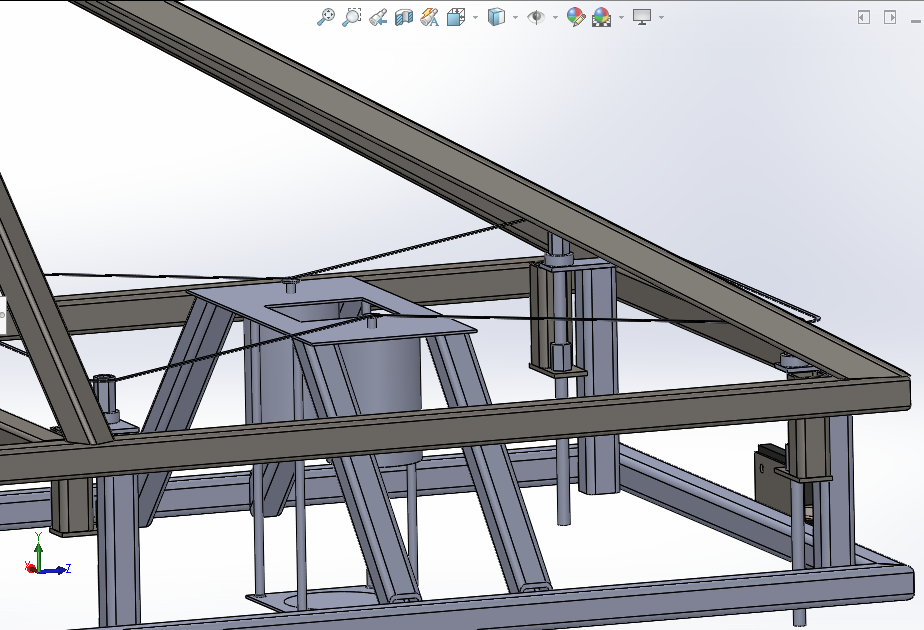Viewport: 924px width, 630px height.
Task: Select the Zoom to Area tool
Action: click(x=351, y=17)
